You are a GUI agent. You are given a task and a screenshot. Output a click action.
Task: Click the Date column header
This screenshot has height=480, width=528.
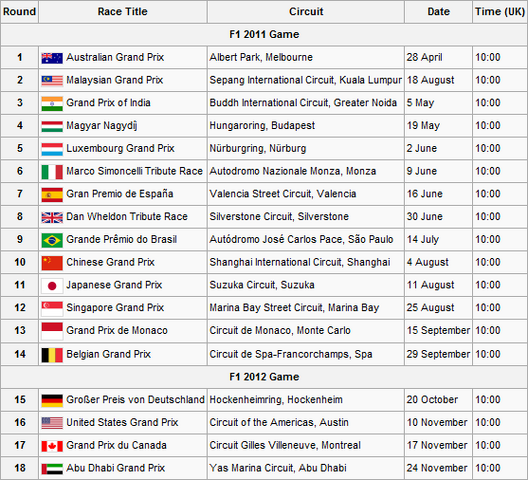(x=438, y=12)
